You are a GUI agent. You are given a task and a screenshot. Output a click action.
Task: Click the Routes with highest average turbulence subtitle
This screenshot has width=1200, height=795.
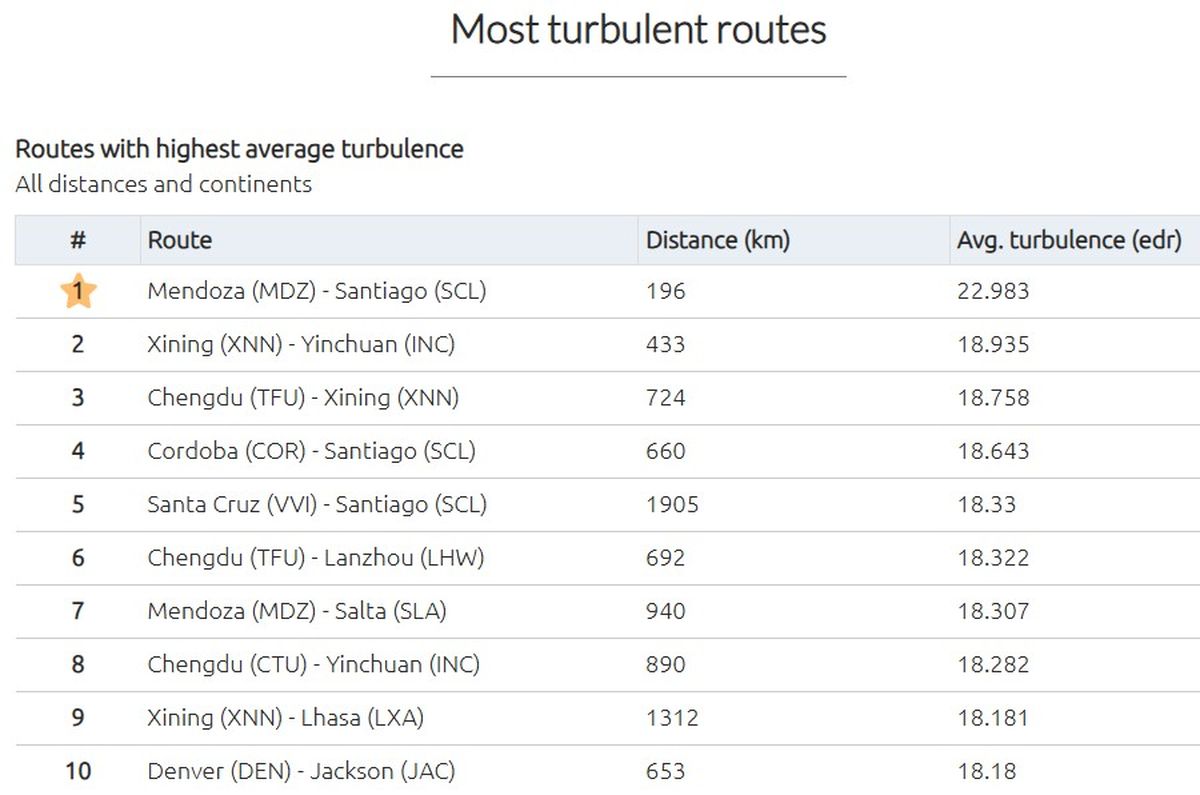pyautogui.click(x=240, y=149)
